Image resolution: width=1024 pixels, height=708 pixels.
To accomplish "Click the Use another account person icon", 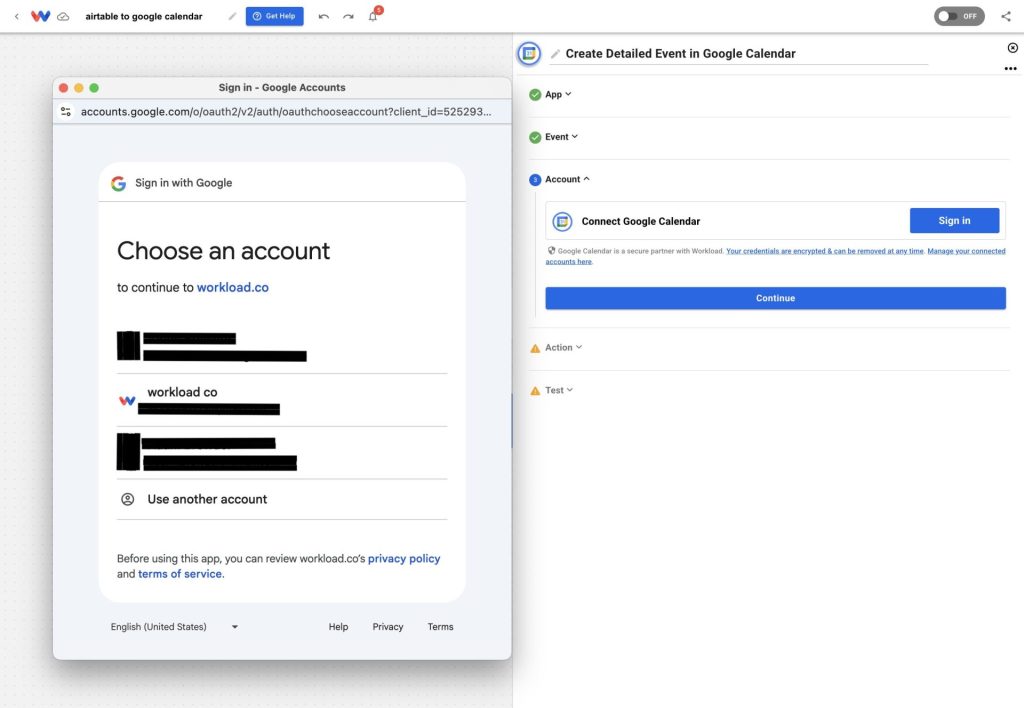I will pyautogui.click(x=127, y=500).
